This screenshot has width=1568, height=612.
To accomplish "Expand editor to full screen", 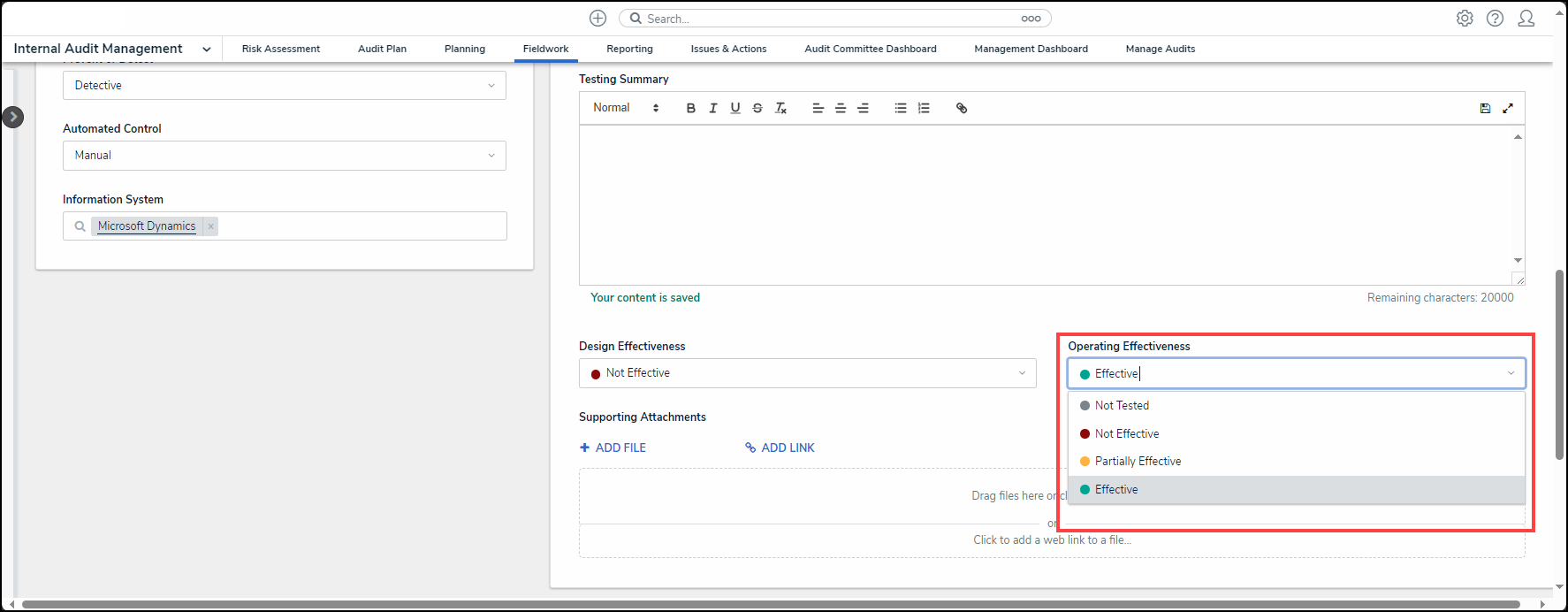I will [x=1508, y=108].
